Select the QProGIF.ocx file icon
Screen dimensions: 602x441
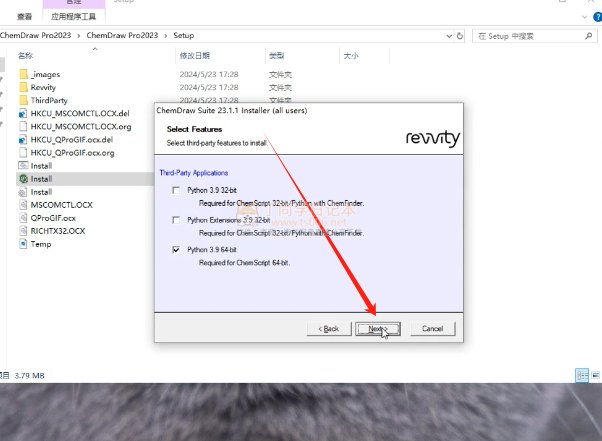(23, 218)
